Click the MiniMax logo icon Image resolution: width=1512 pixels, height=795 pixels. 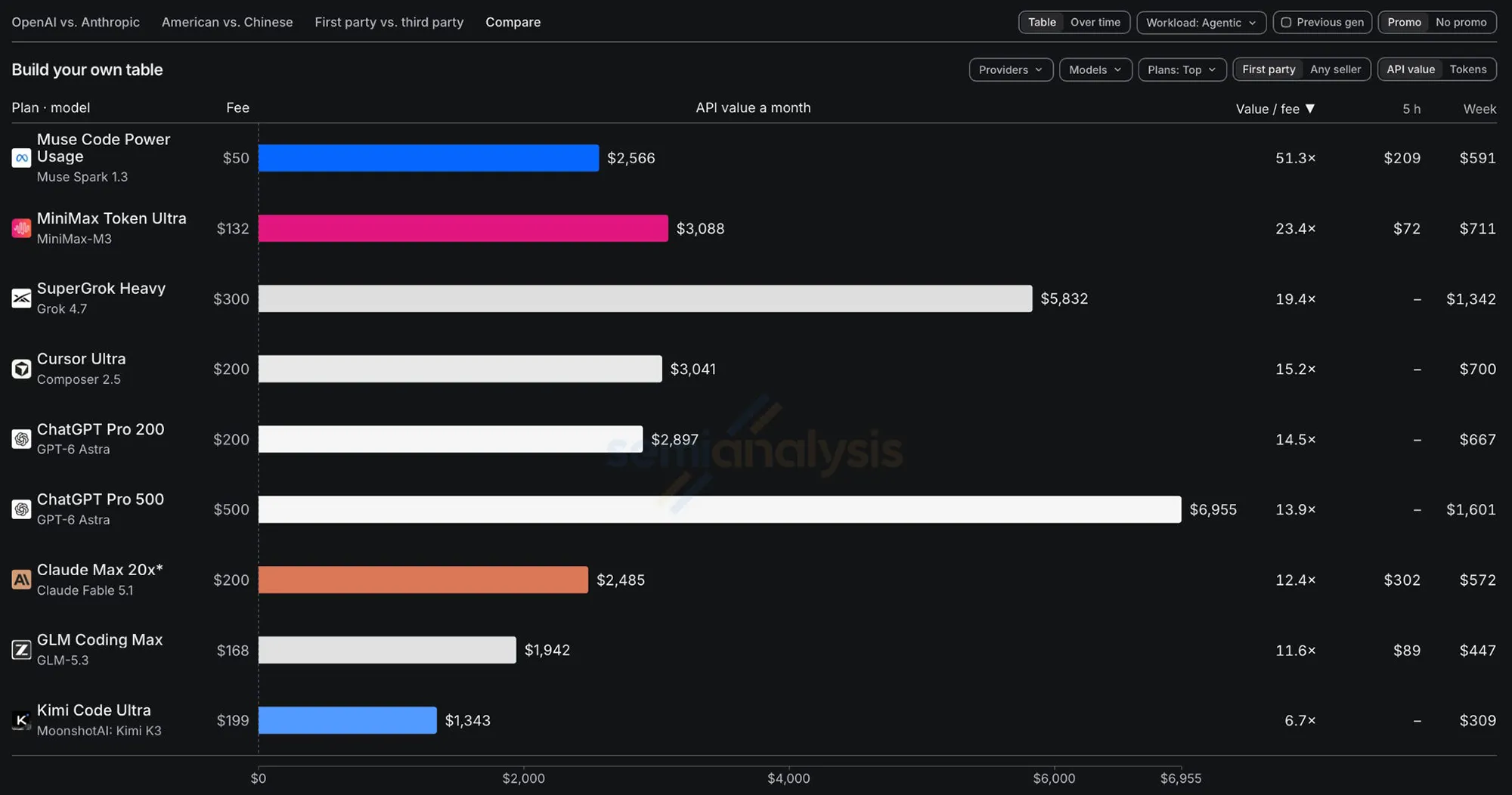(21, 228)
